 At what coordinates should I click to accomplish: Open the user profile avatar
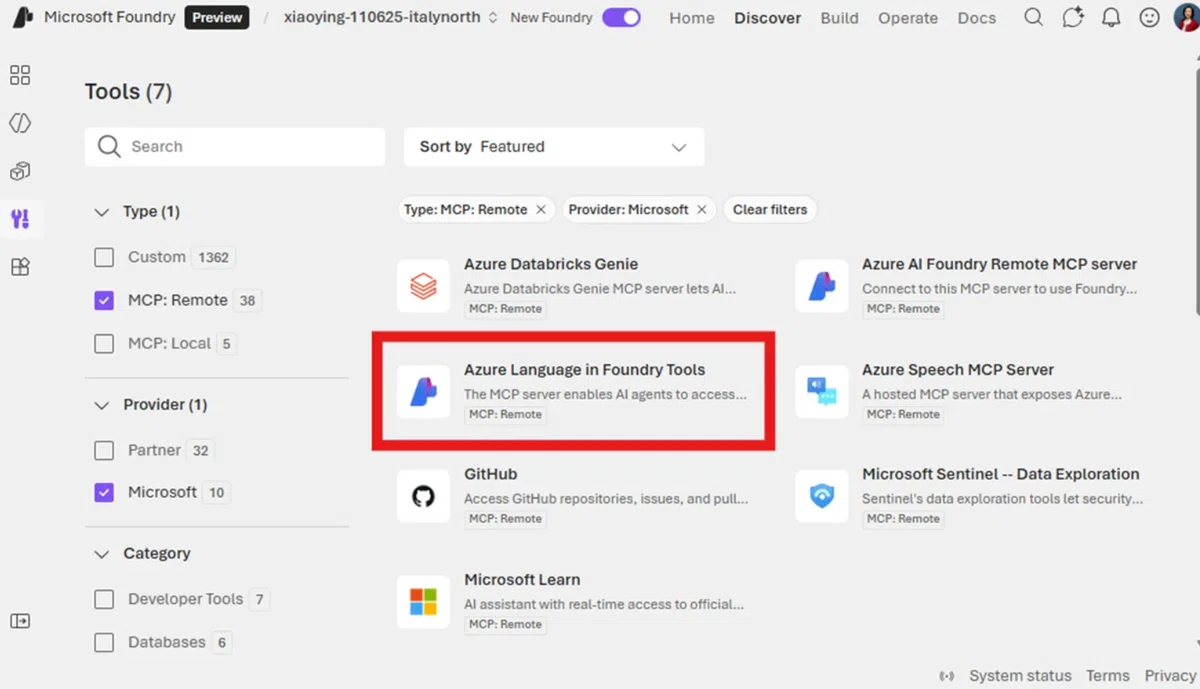pyautogui.click(x=1187, y=17)
